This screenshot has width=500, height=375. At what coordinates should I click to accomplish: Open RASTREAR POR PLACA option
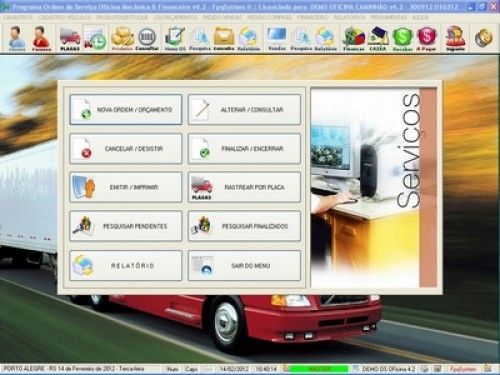click(x=244, y=187)
